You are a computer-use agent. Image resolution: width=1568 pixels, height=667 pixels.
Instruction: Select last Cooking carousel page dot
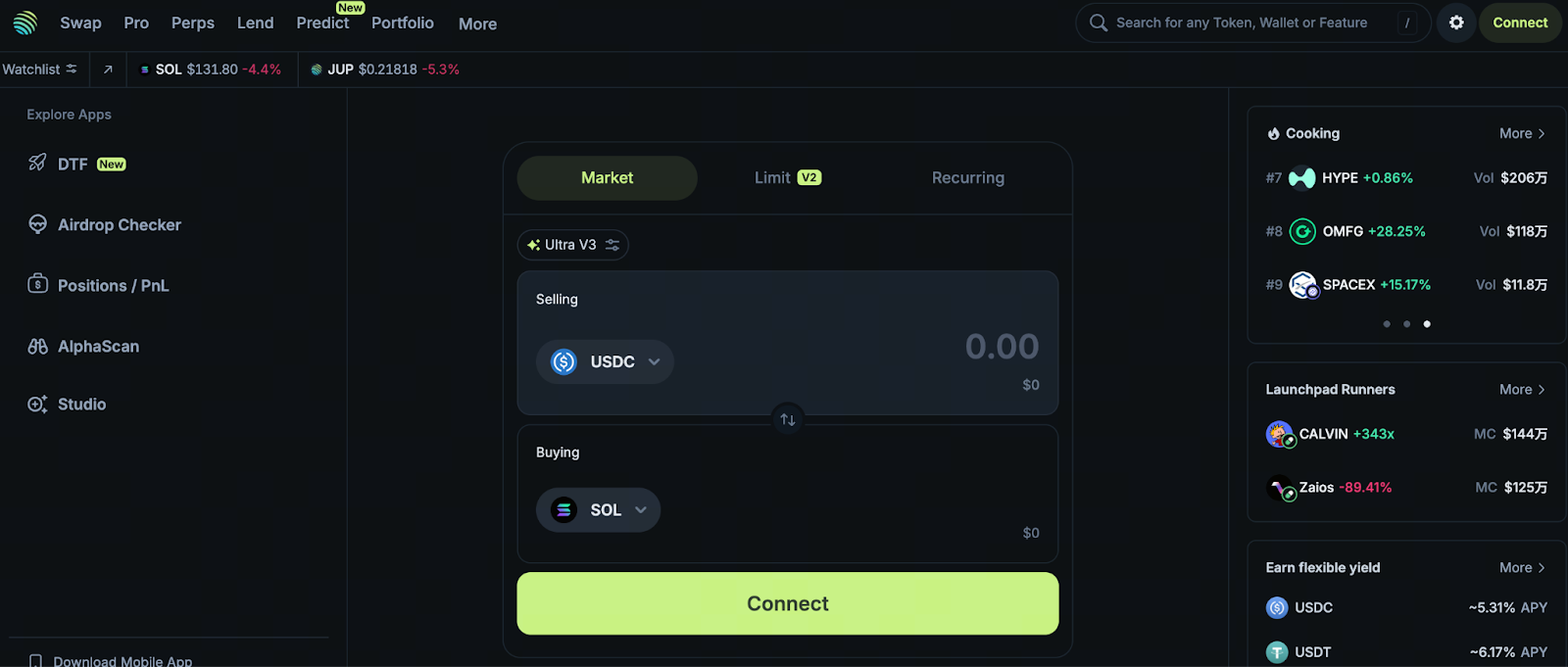[x=1427, y=324]
